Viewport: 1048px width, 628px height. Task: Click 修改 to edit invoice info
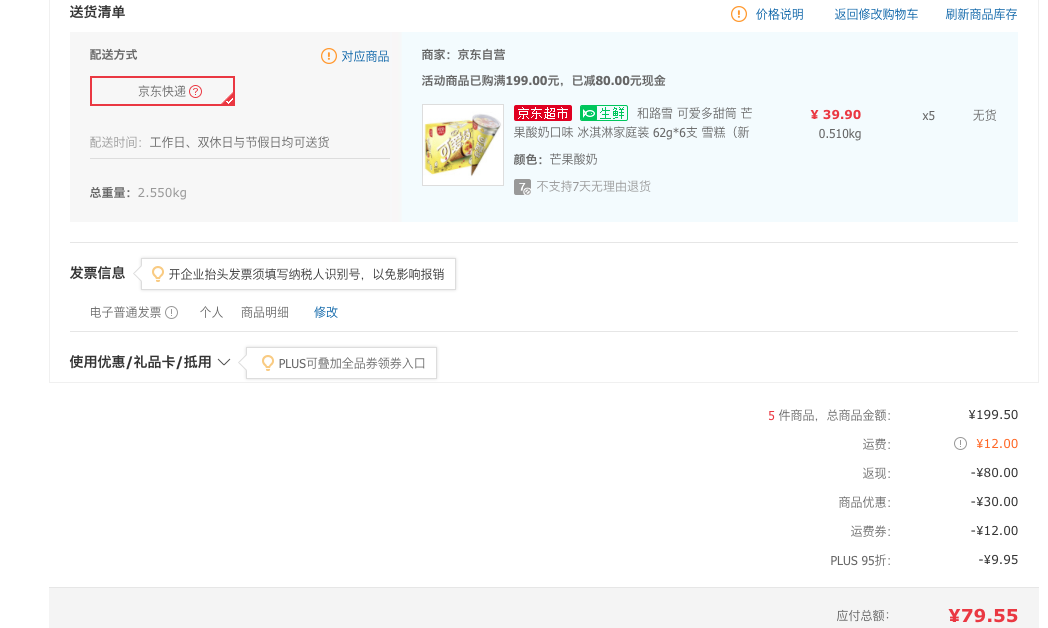tap(326, 312)
